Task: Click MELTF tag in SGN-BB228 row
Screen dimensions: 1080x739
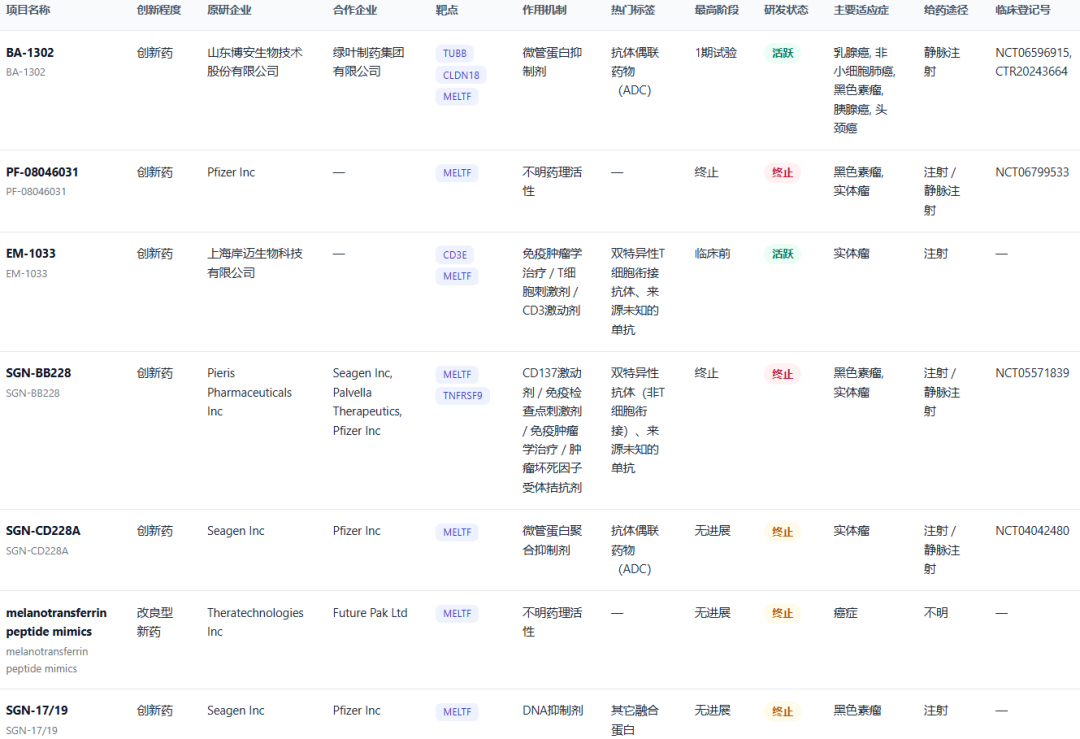Action: click(457, 374)
